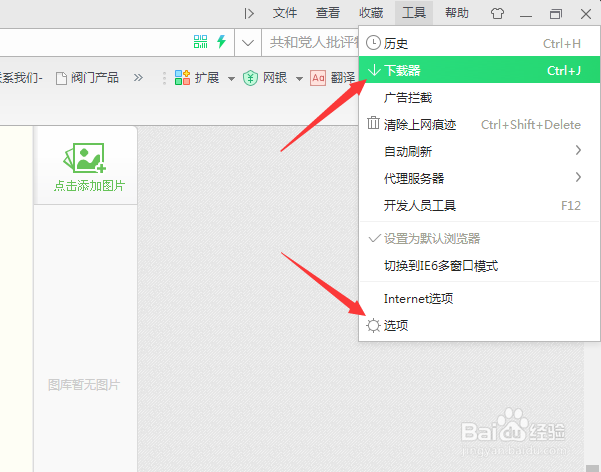Viewport: 601px width, 472px height.
Task: Toggle 设置为默认浏览器 check item
Action: coord(479,238)
